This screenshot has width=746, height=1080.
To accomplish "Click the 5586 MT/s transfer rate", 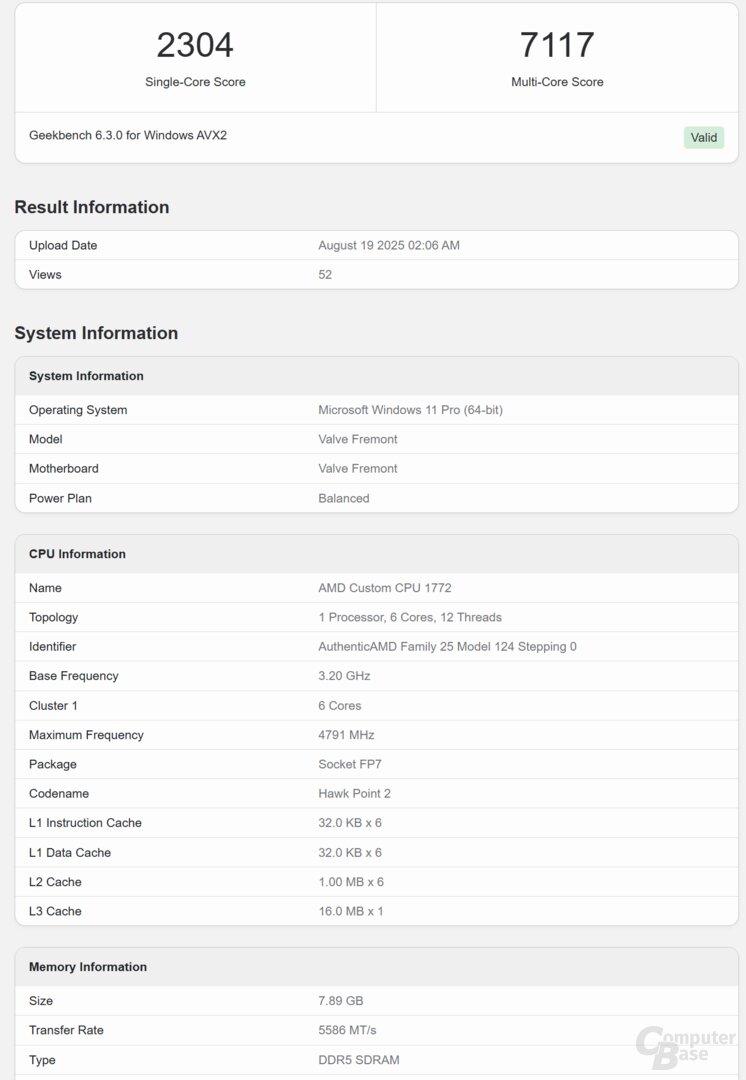I will tap(347, 1030).
